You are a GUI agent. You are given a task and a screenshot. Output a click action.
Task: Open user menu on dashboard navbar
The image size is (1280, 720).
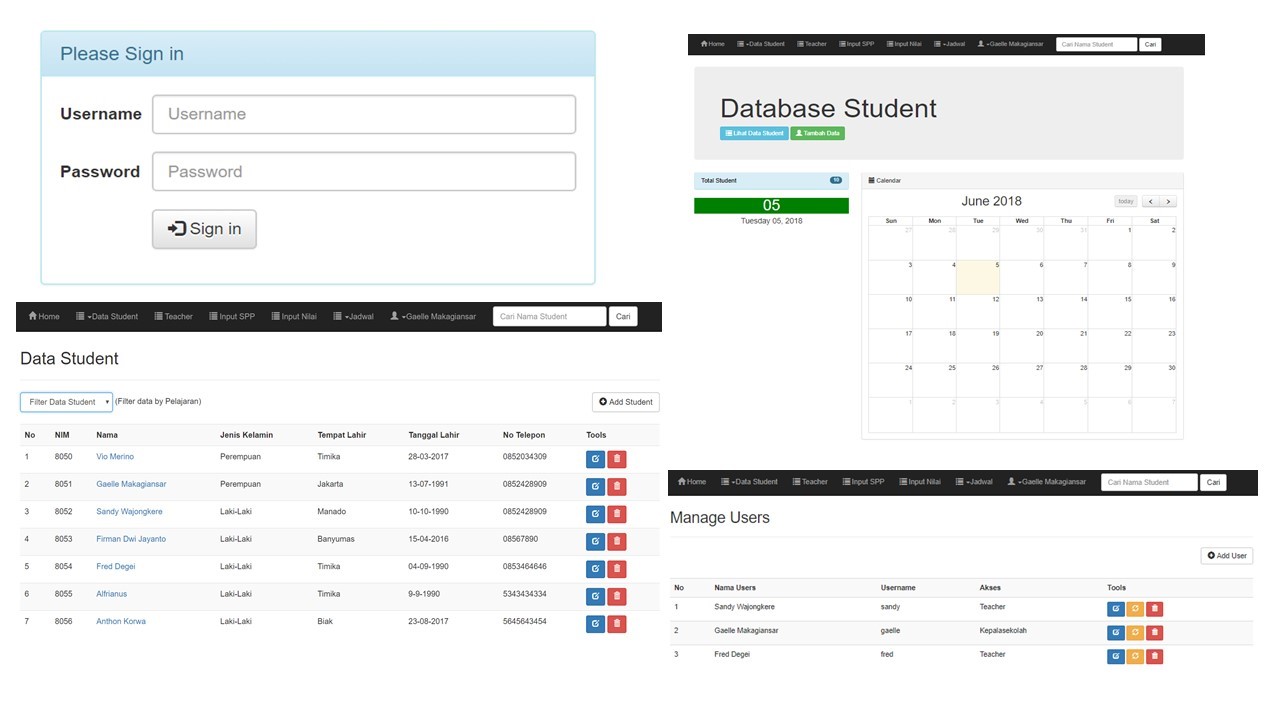[1010, 44]
